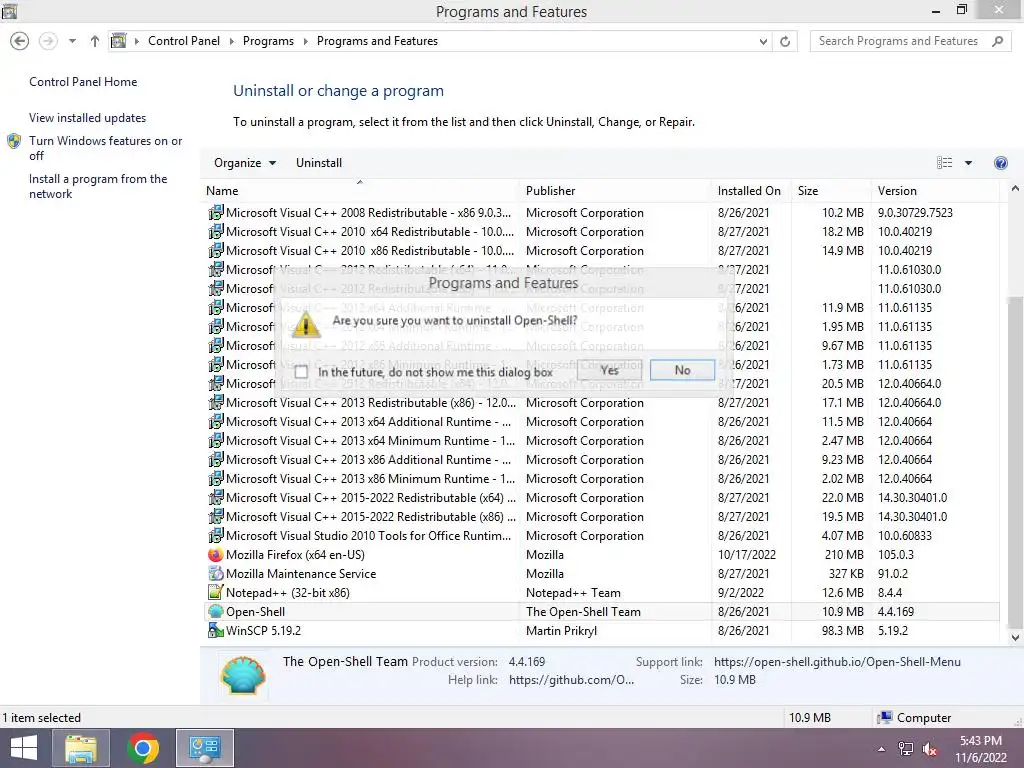This screenshot has width=1024, height=768.
Task: Select Visual C++ 2013 Redistributable (x86) row
Action: click(x=601, y=403)
